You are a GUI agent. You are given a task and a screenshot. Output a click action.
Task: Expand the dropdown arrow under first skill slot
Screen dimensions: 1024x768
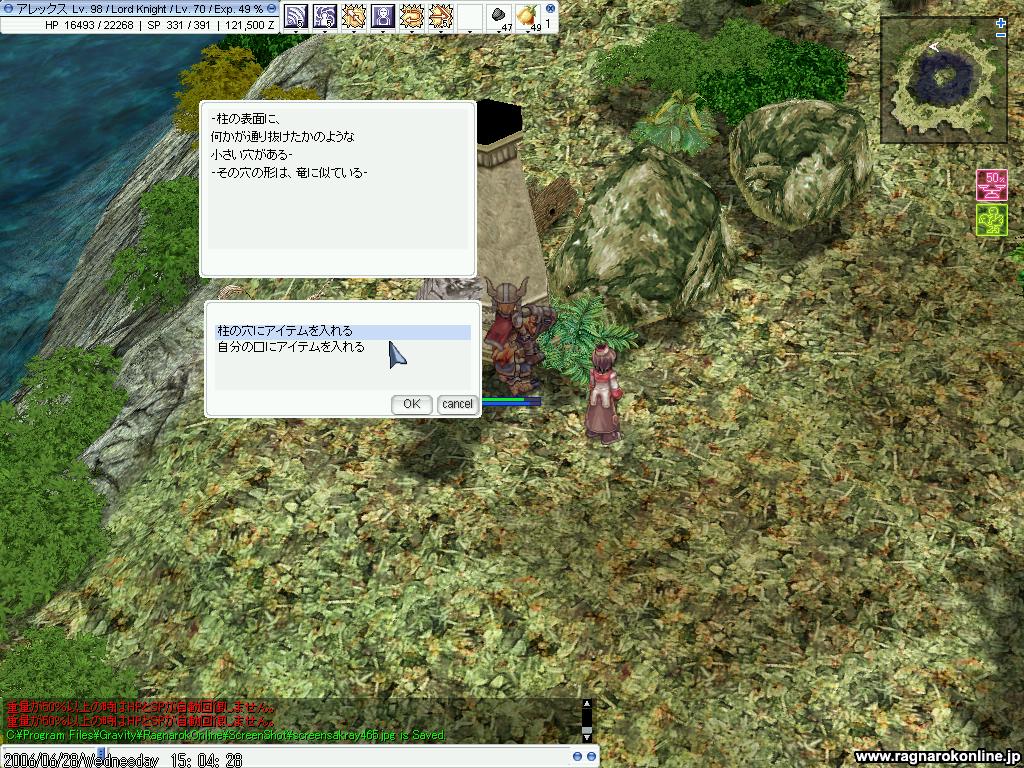(295, 32)
